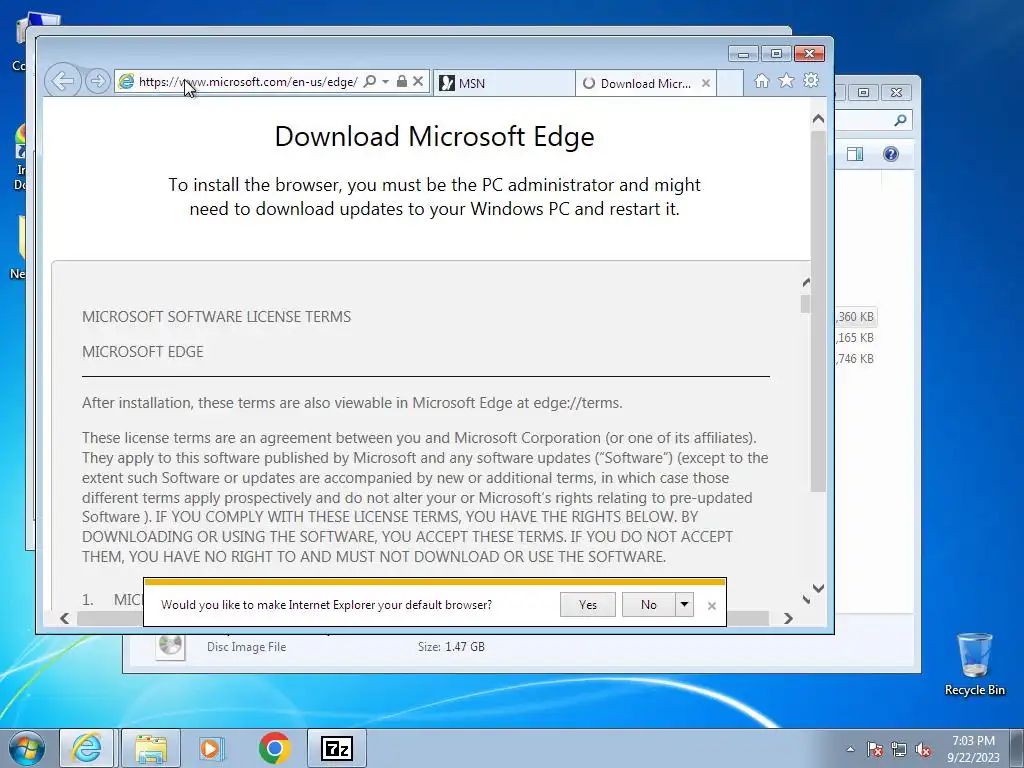1024x768 pixels.
Task: Click the Show desktop strip on the taskbar
Action: (1017, 748)
